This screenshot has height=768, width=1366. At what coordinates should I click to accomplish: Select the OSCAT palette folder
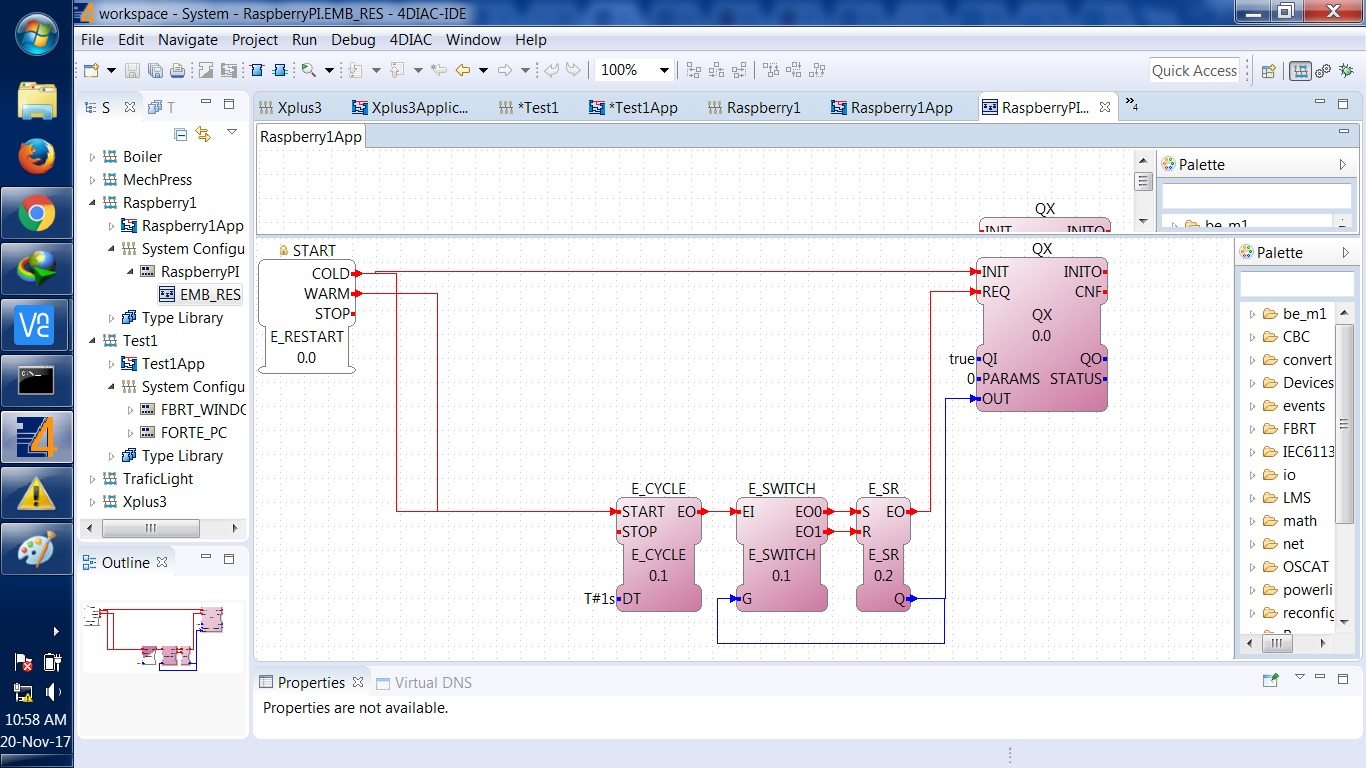coord(1296,567)
